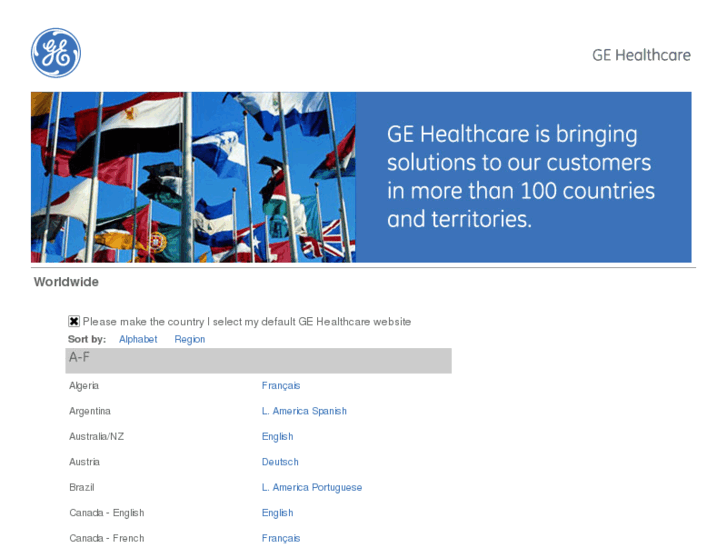The height and width of the screenshot is (545, 727).
Task: Click the Worldwide heading
Action: click(66, 282)
